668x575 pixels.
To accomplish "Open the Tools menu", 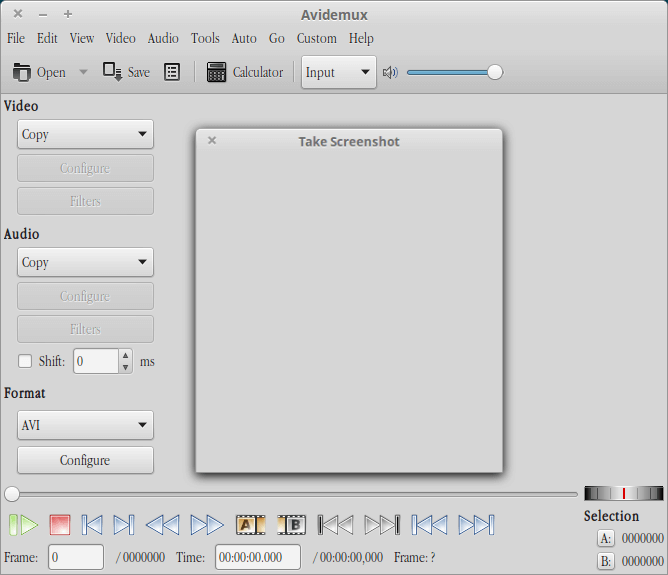I will [x=205, y=38].
